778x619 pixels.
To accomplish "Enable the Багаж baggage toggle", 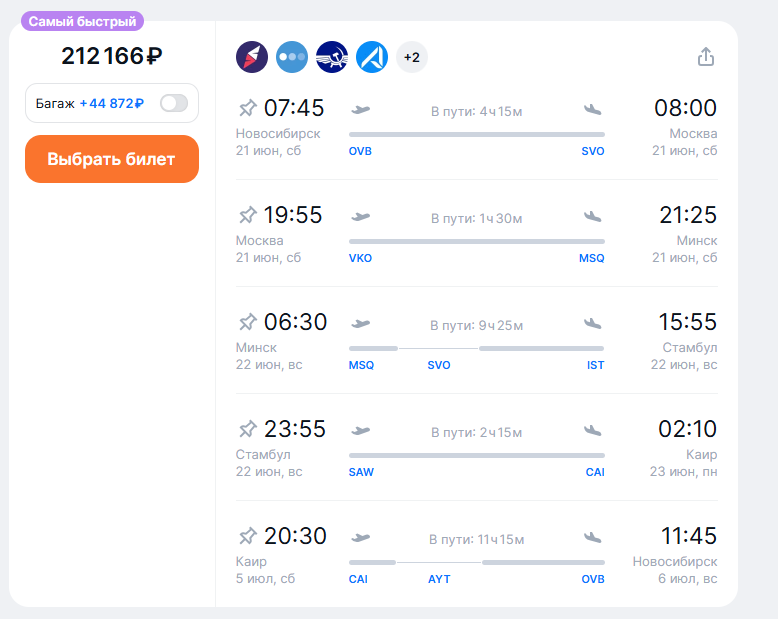I will pyautogui.click(x=174, y=103).
